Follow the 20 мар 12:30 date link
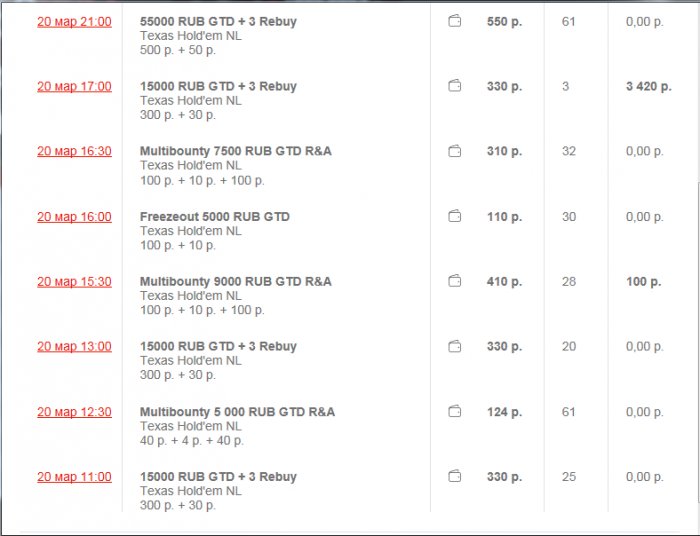This screenshot has height=536, width=700. coord(74,412)
